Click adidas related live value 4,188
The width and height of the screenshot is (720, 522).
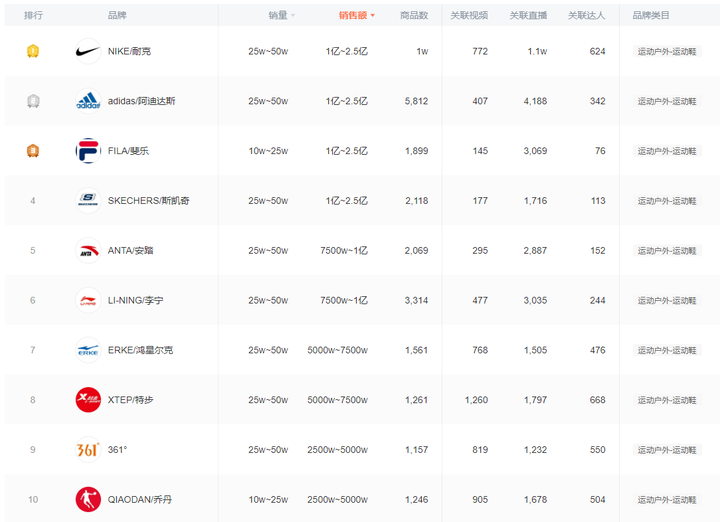click(535, 101)
